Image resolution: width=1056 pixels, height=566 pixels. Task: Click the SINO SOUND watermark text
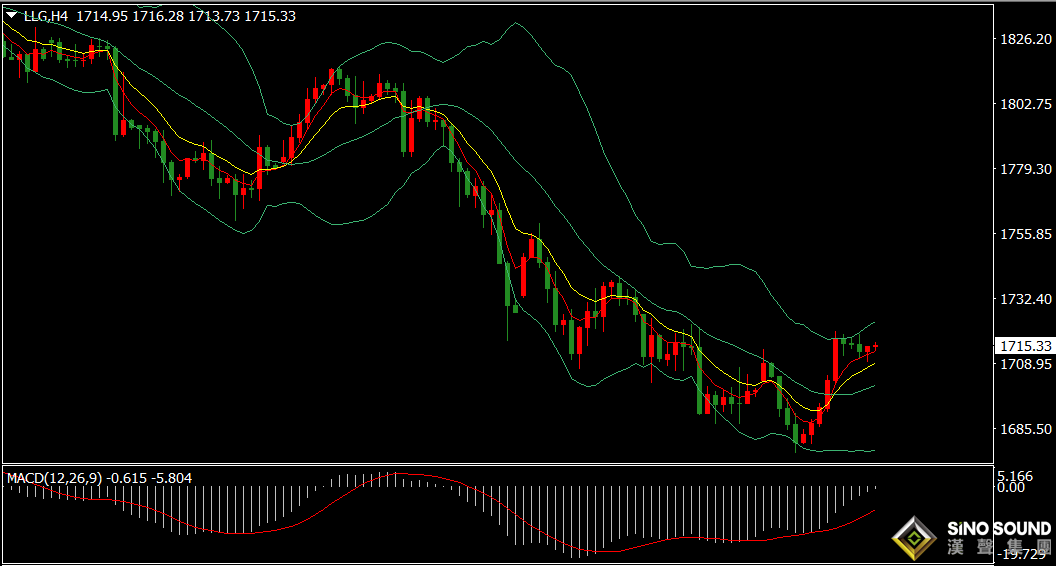tap(998, 528)
